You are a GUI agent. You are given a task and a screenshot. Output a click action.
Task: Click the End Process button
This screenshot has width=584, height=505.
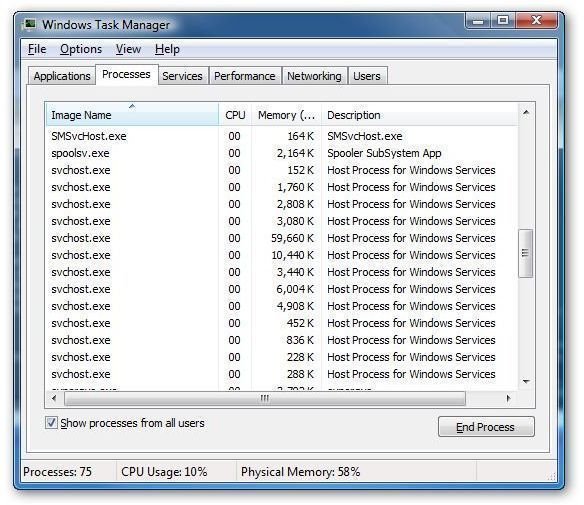486,427
